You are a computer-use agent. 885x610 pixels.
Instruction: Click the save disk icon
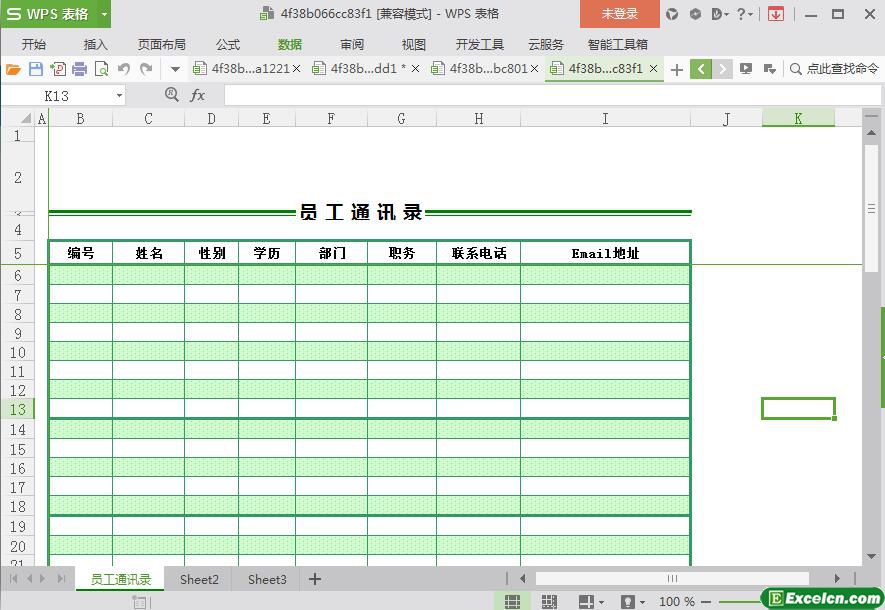point(35,69)
